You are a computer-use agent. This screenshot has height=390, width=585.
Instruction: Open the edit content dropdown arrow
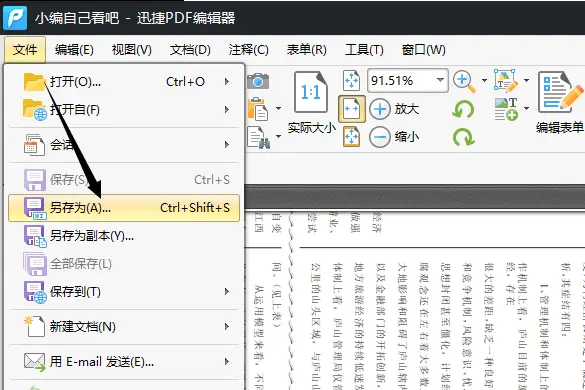pos(526,80)
